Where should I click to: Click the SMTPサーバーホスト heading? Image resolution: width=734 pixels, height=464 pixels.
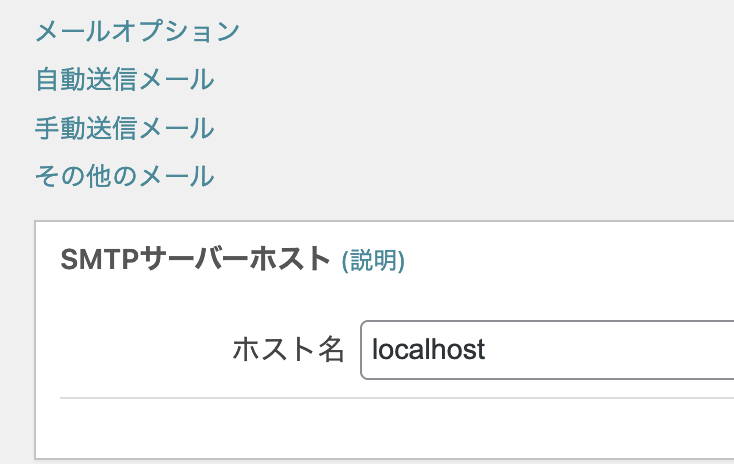(196, 259)
